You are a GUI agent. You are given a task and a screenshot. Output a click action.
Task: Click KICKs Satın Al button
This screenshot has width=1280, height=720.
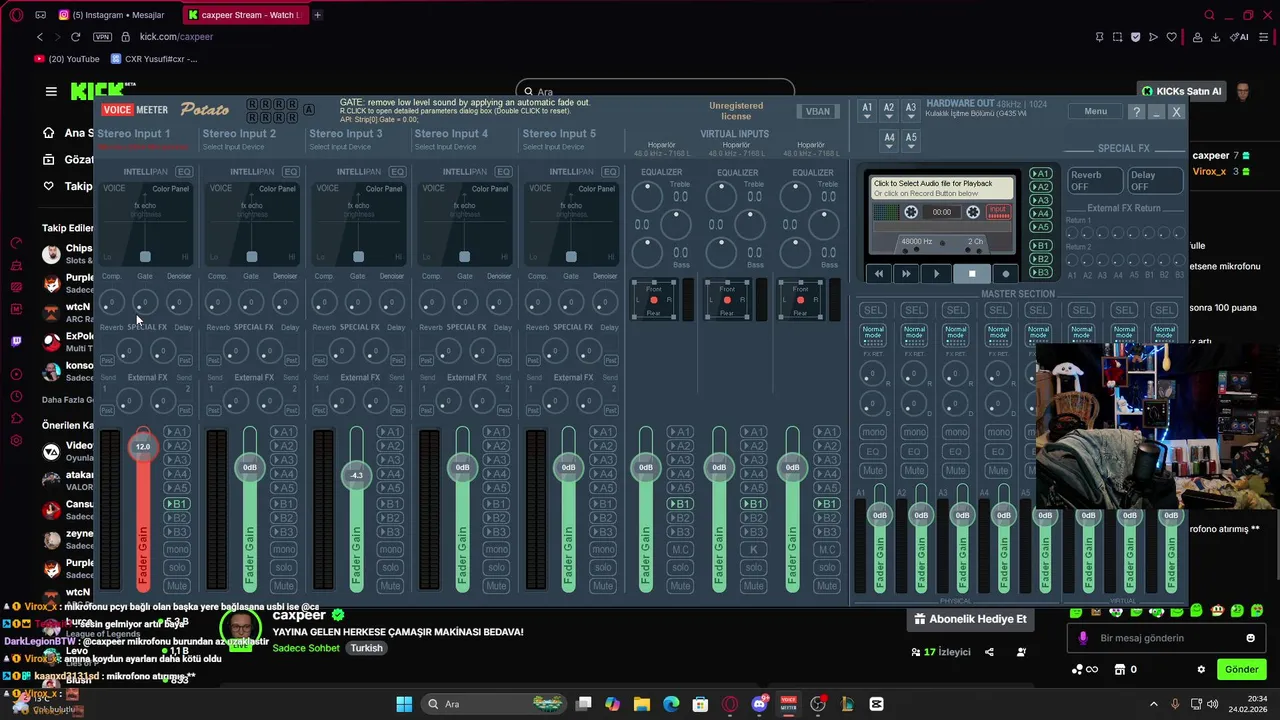tap(1182, 91)
